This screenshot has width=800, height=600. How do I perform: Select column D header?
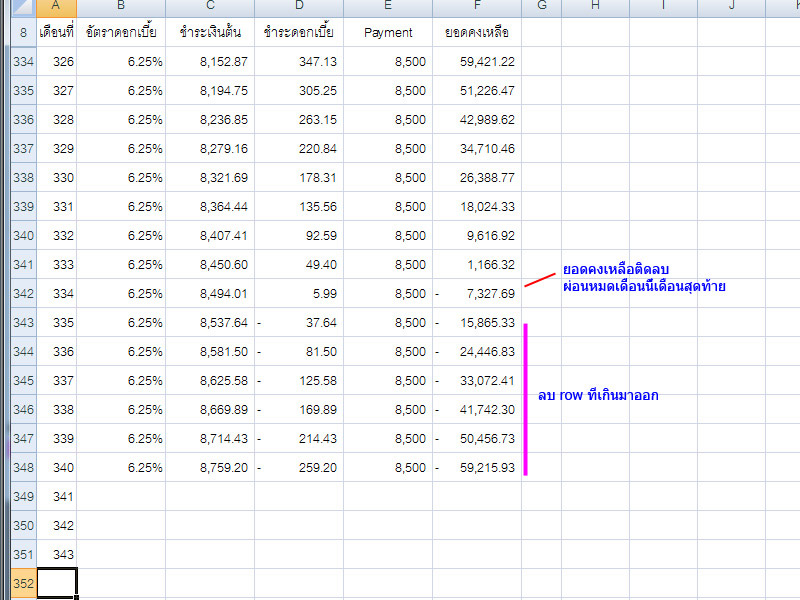[299, 8]
